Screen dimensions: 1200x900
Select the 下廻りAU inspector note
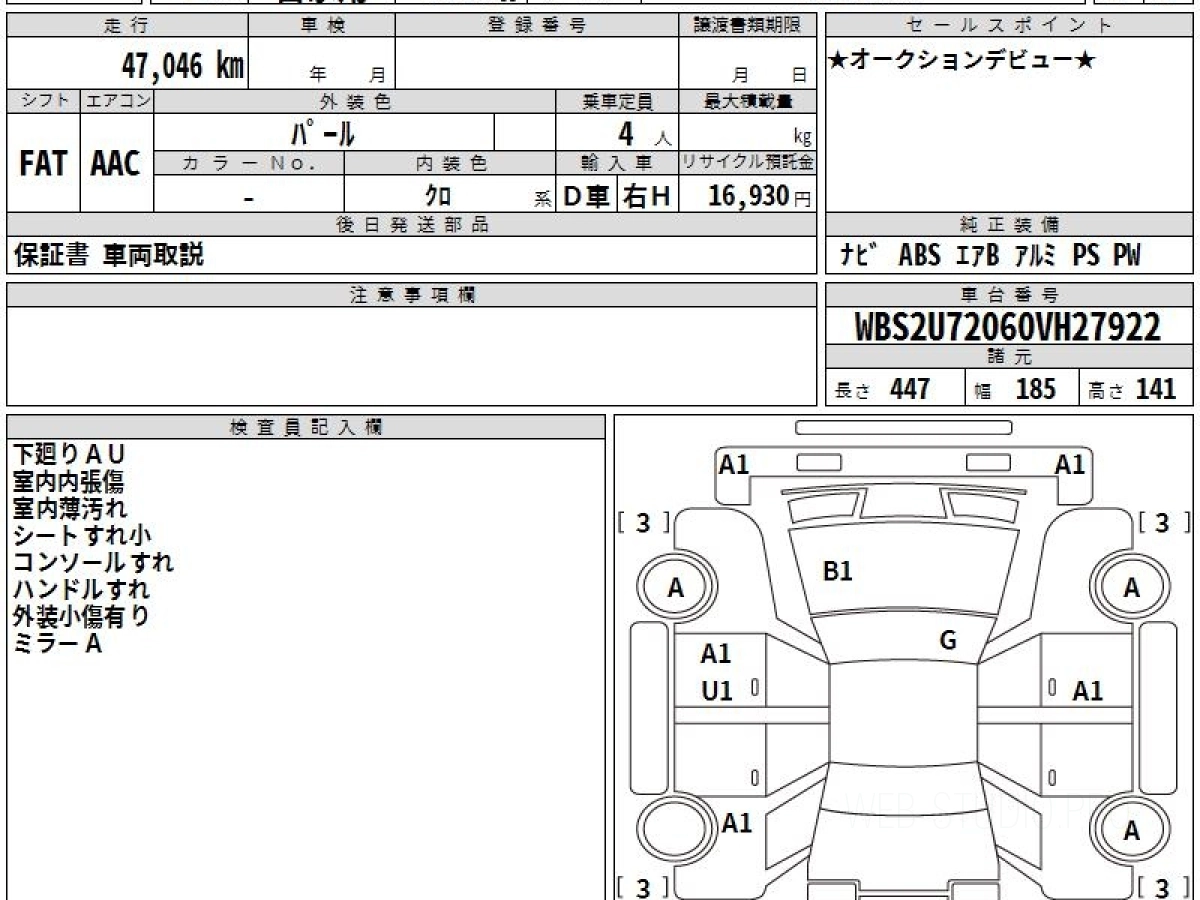click(x=70, y=455)
